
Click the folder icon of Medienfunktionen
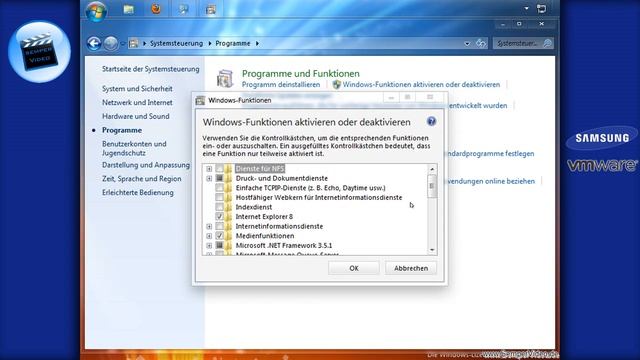[228, 236]
